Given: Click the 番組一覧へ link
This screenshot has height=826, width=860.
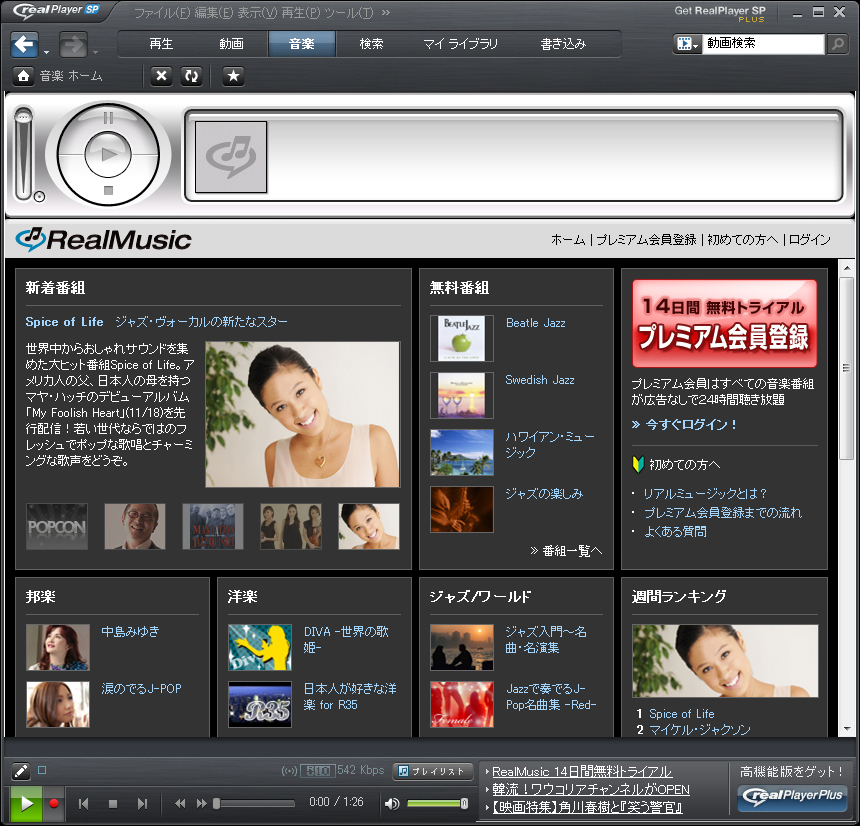Looking at the screenshot, I should [566, 551].
